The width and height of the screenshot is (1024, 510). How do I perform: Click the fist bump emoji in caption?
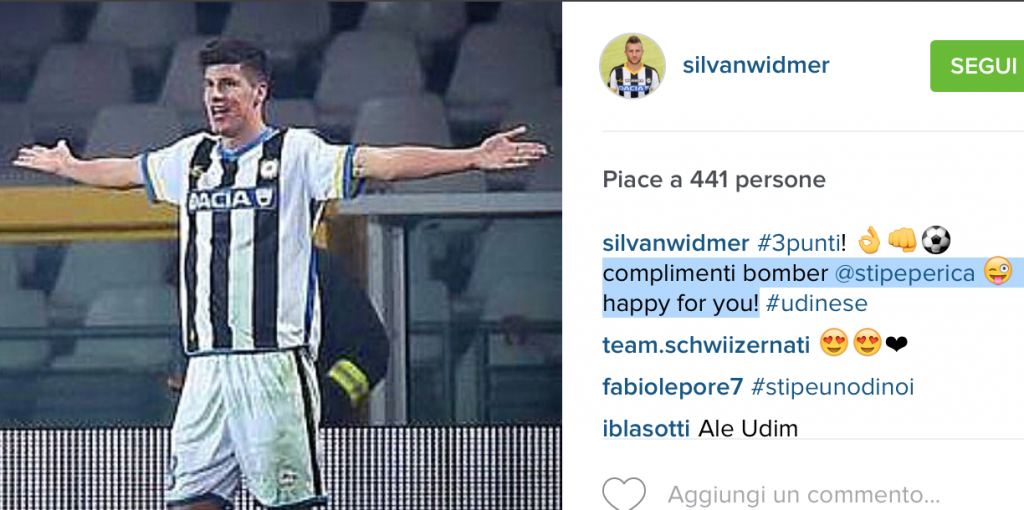tap(901, 242)
